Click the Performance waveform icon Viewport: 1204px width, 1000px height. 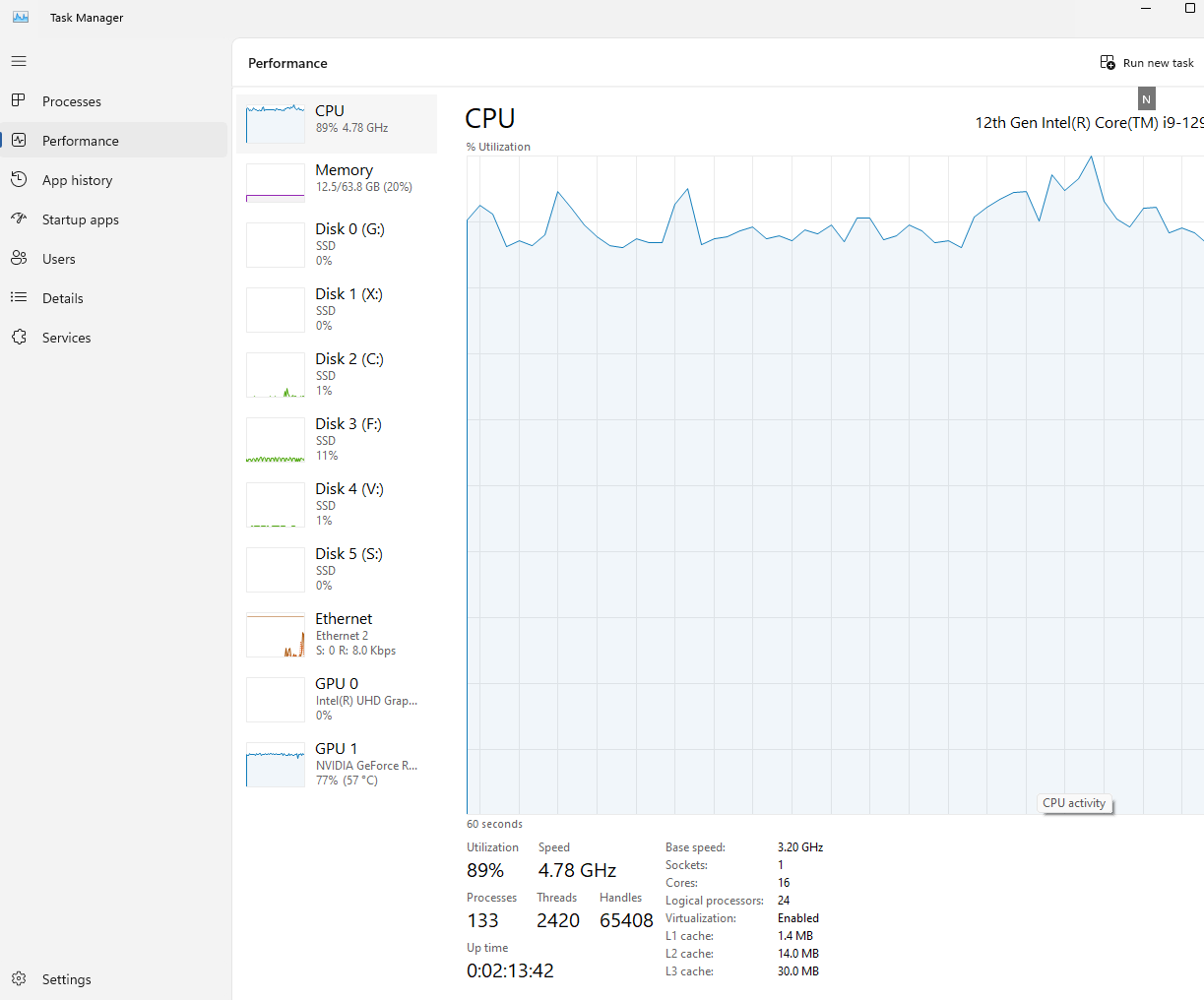pyautogui.click(x=19, y=140)
